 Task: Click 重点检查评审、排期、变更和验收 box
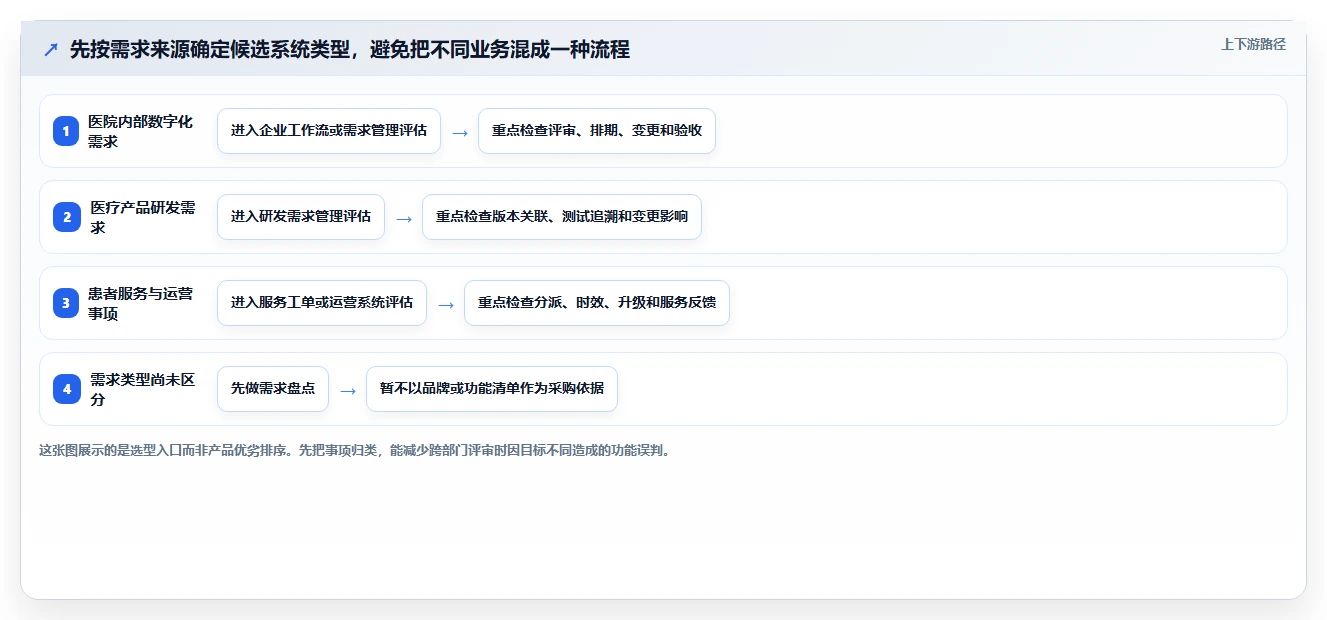[x=597, y=131]
